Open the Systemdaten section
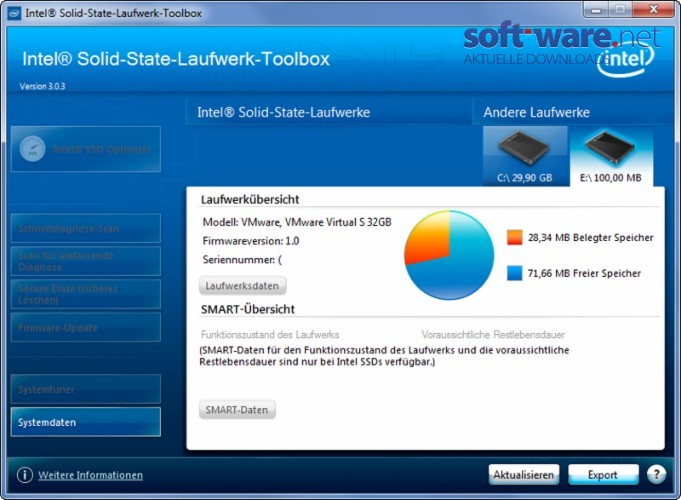This screenshot has width=681, height=500. (x=86, y=422)
